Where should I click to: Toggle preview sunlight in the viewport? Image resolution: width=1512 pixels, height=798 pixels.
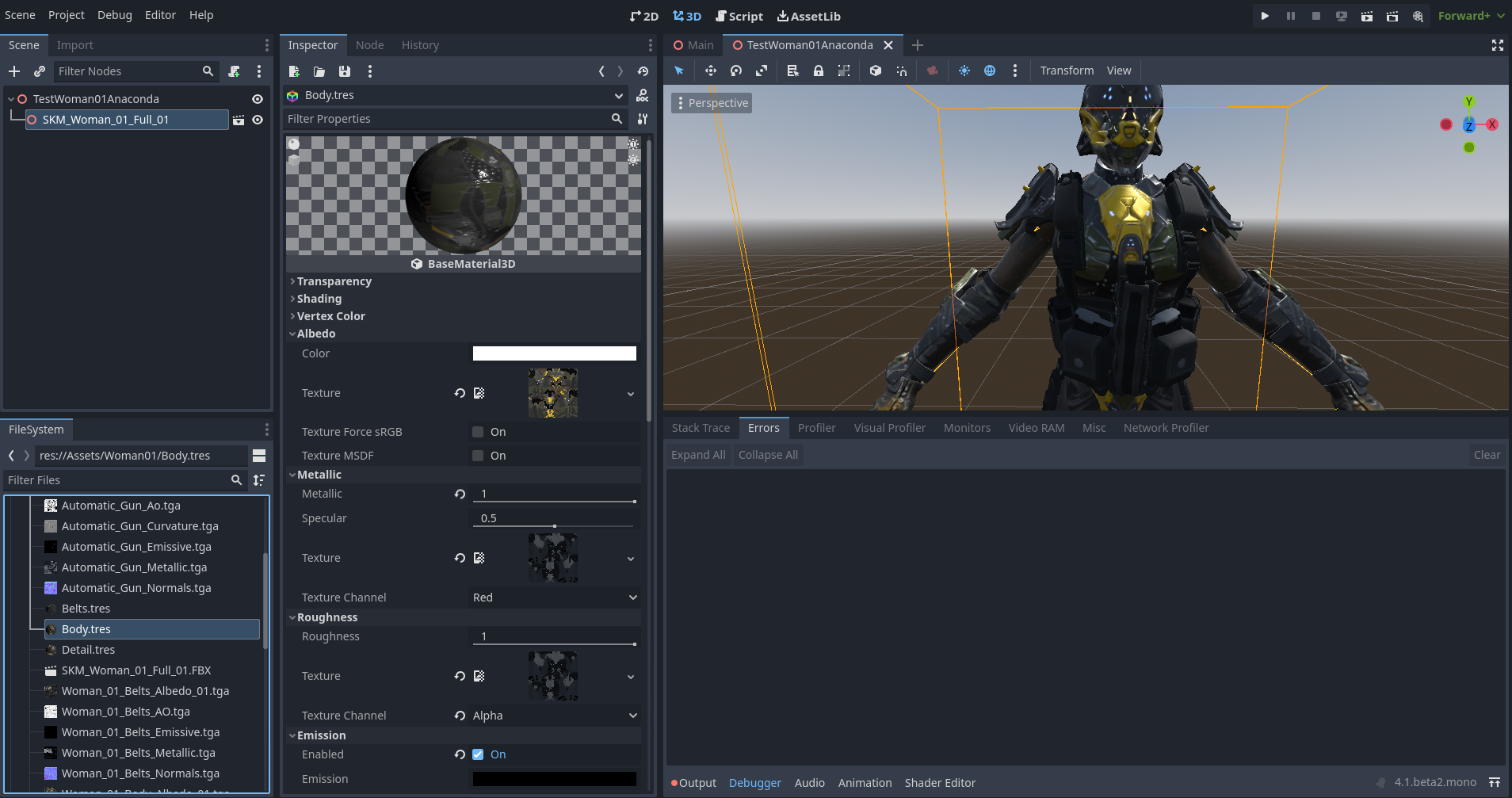964,71
